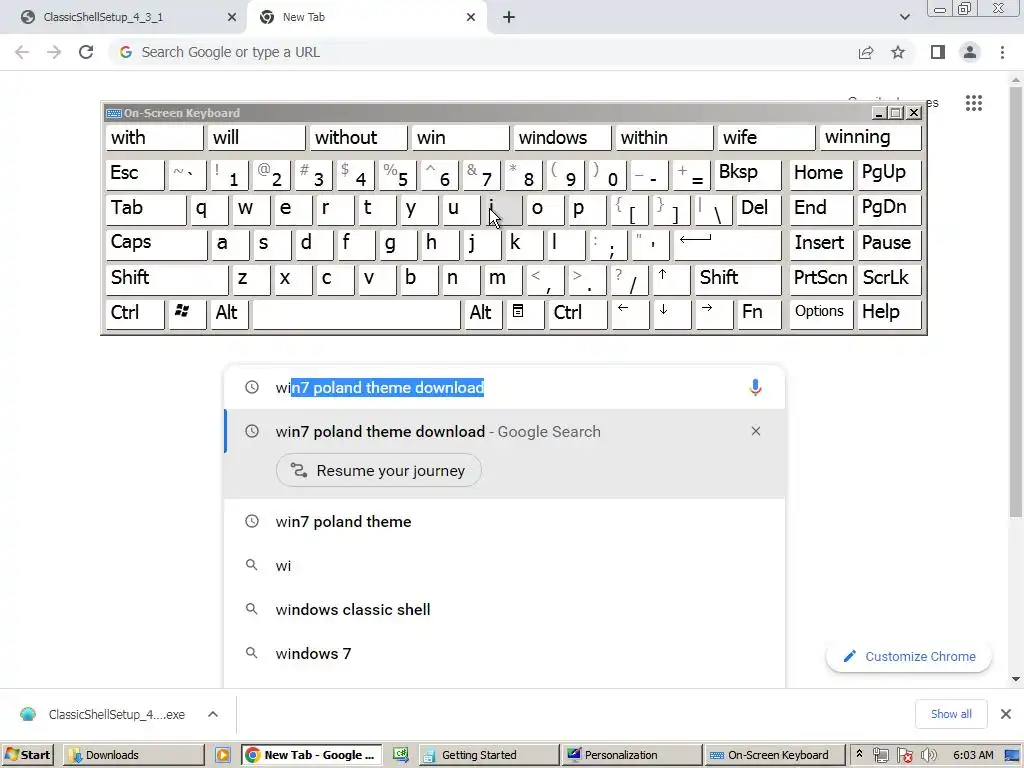
Task: Click the Esc key on On-Screen Keyboard
Action: point(135,175)
